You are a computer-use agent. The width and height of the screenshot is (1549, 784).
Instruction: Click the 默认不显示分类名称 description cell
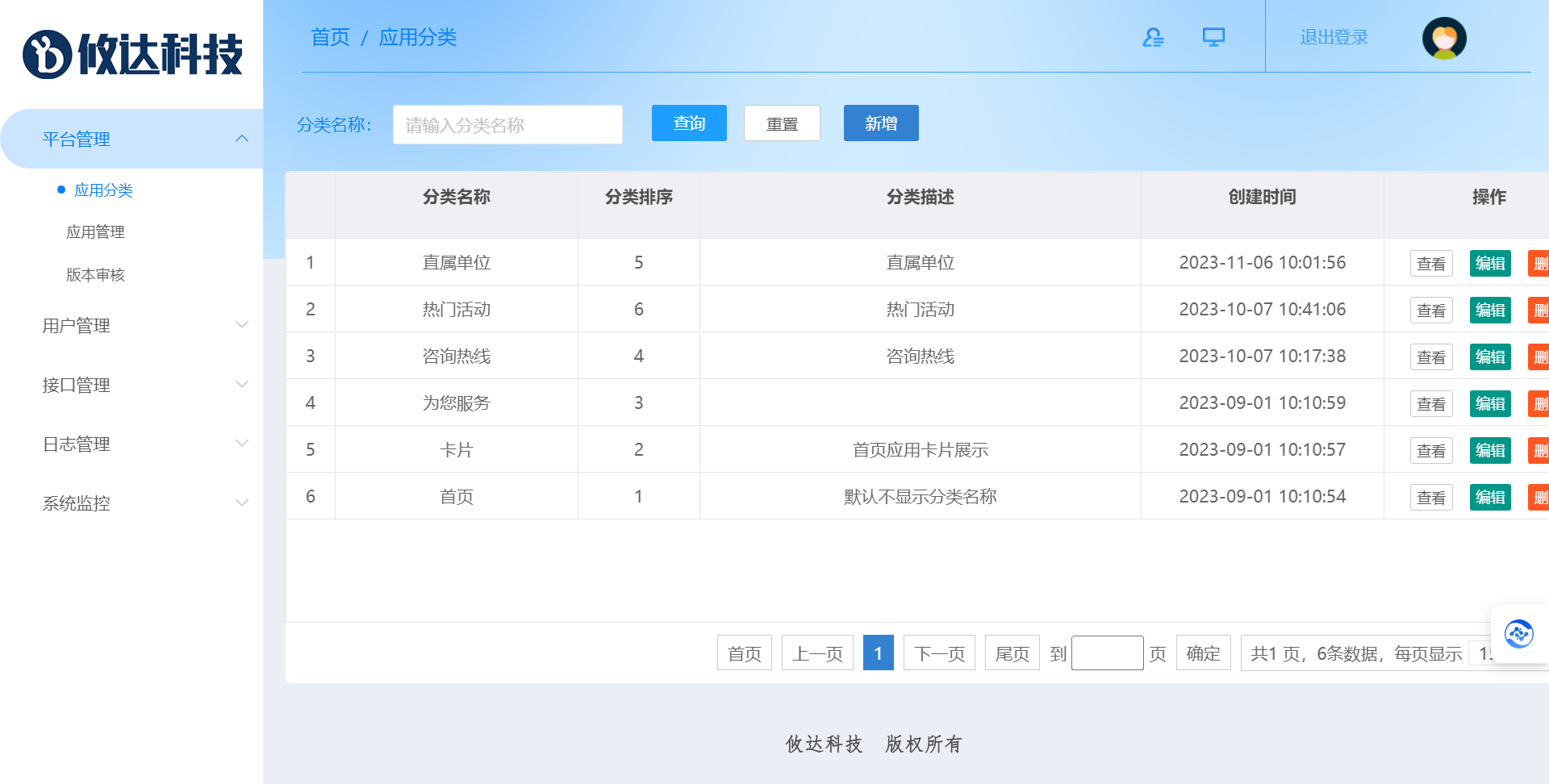click(921, 496)
